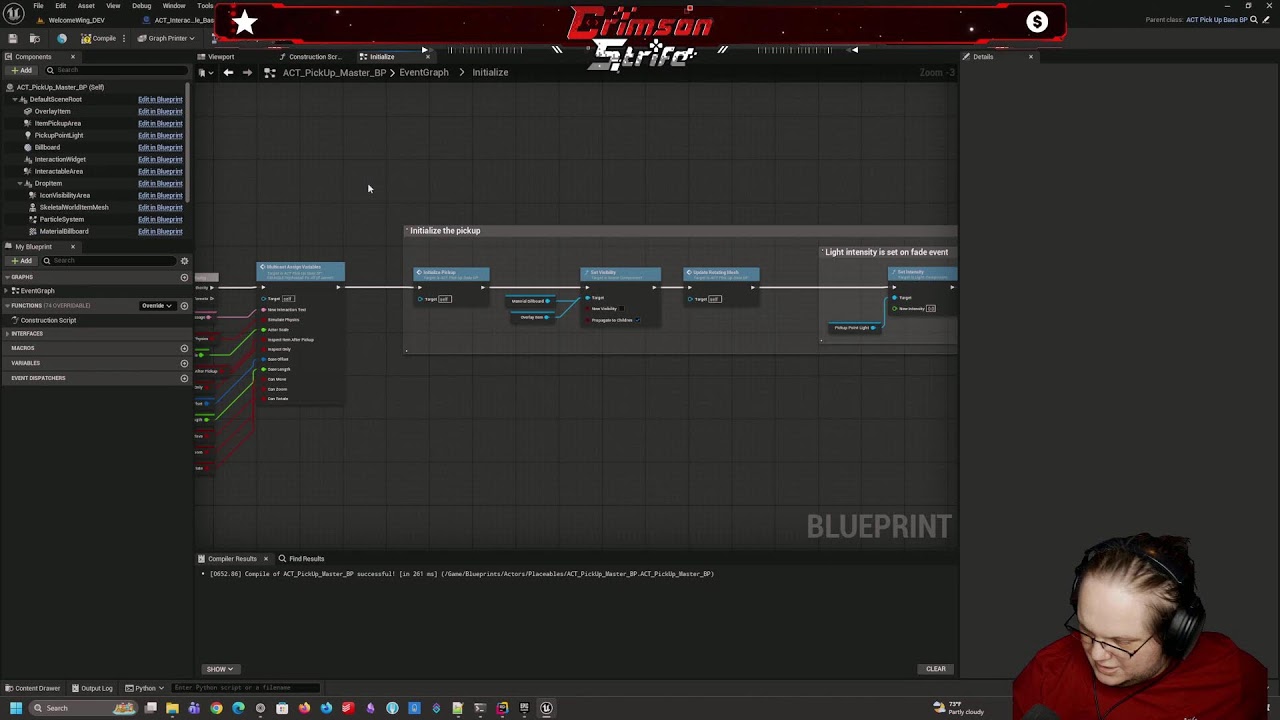
Task: Open the Compile options three-dot menu
Action: [x=125, y=38]
